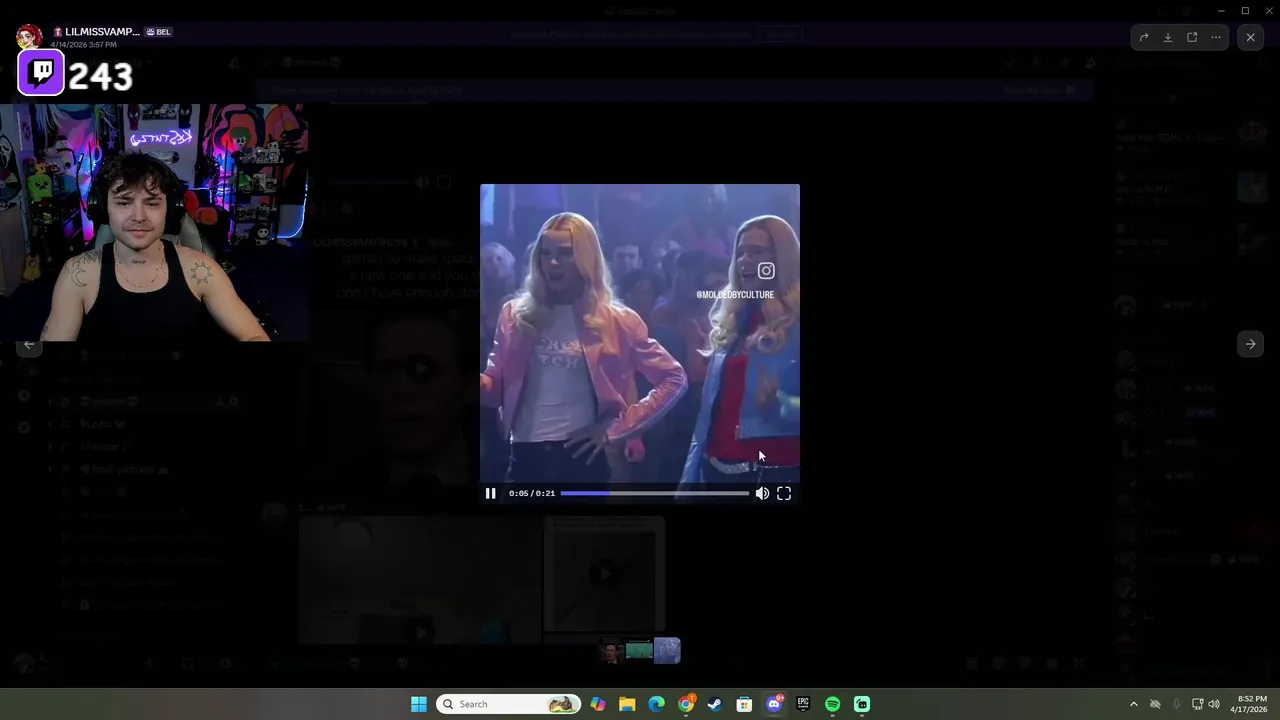Launch Microsoft Edge from the taskbar
The width and height of the screenshot is (1280, 720).
tap(656, 704)
